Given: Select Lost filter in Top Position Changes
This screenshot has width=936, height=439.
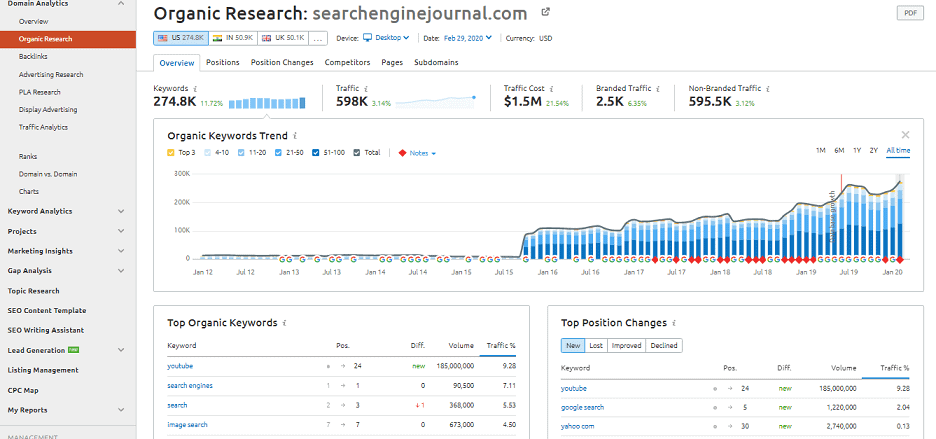Looking at the screenshot, I should 596,345.
